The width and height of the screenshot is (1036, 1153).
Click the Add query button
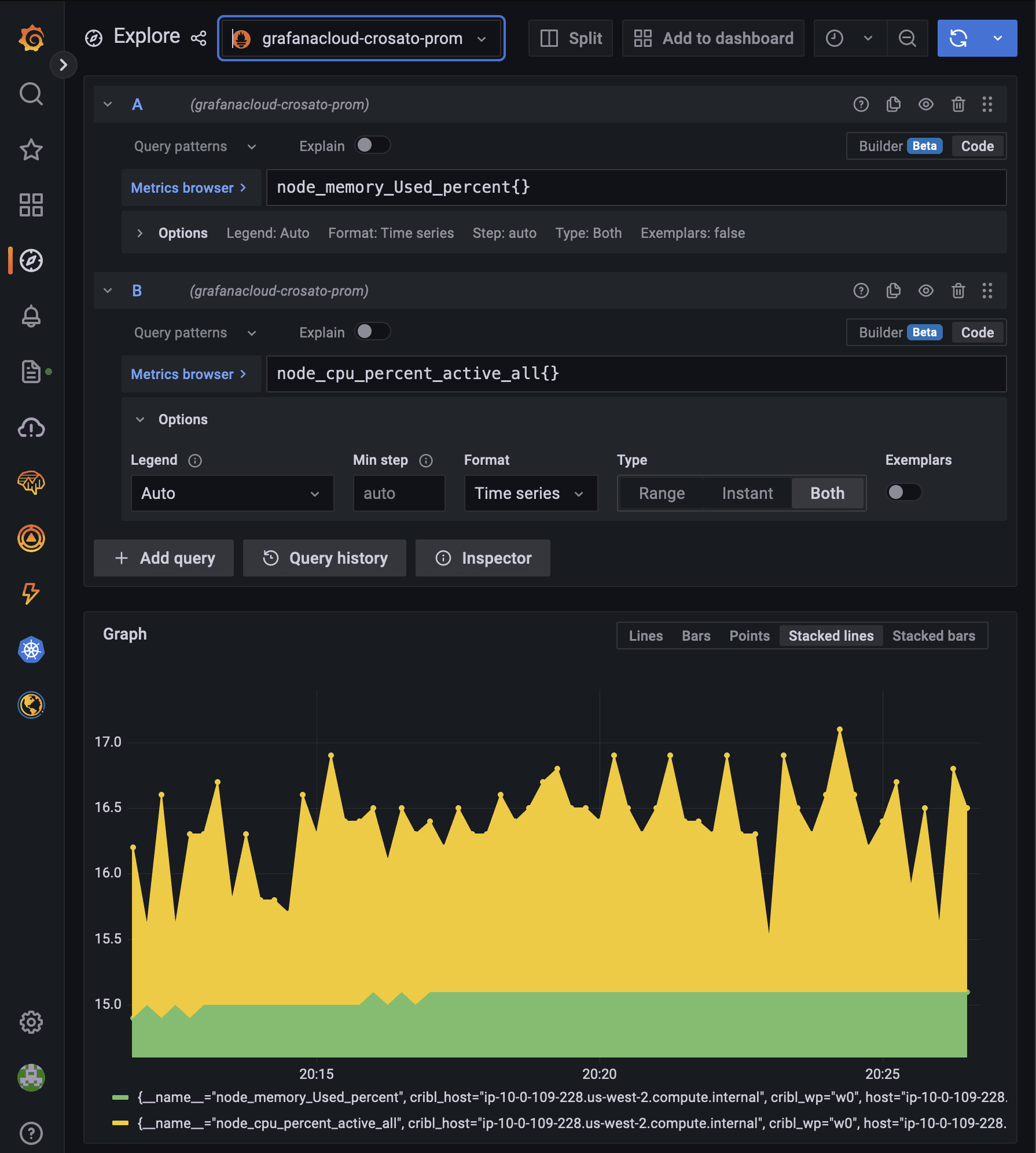[164, 558]
